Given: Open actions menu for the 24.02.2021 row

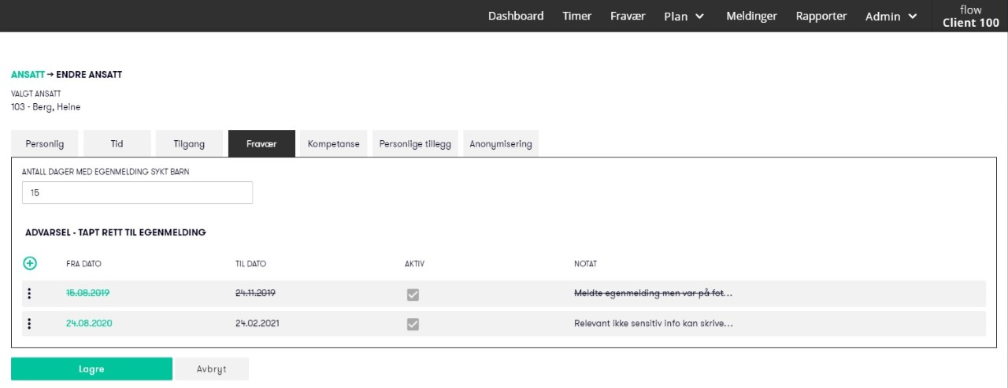Looking at the screenshot, I should (29, 324).
